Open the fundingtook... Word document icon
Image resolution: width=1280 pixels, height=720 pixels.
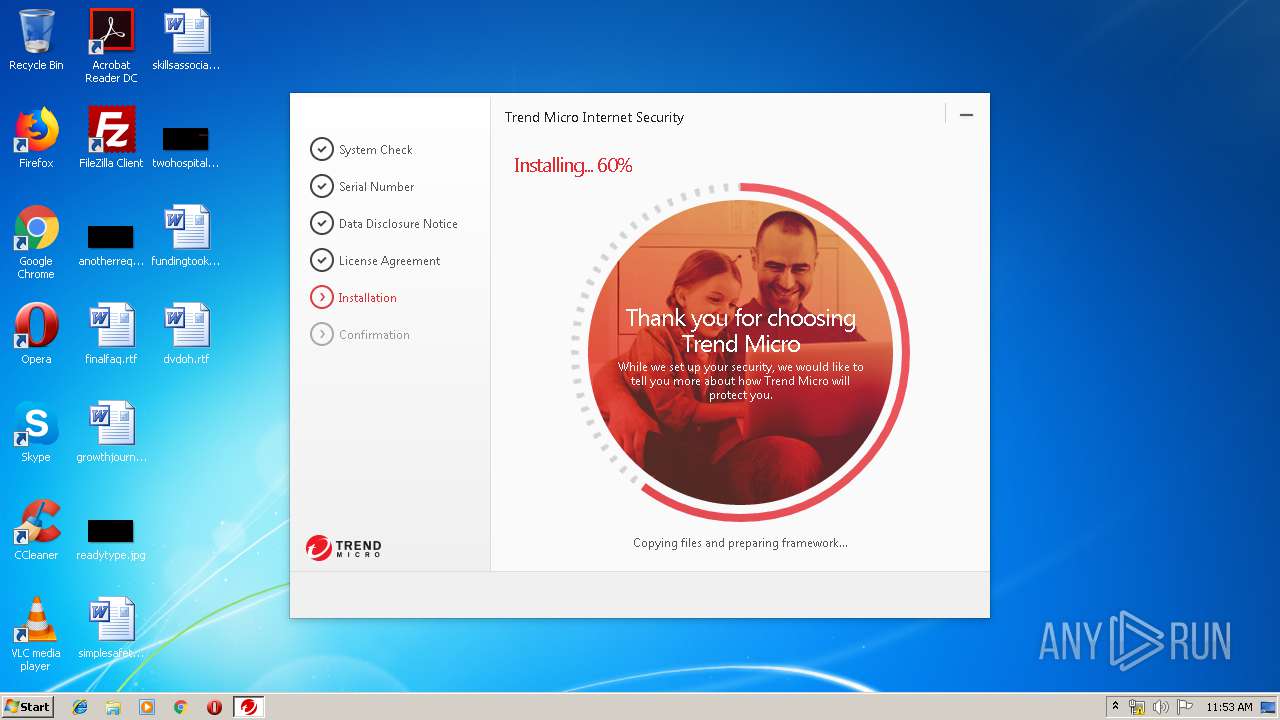[186, 236]
